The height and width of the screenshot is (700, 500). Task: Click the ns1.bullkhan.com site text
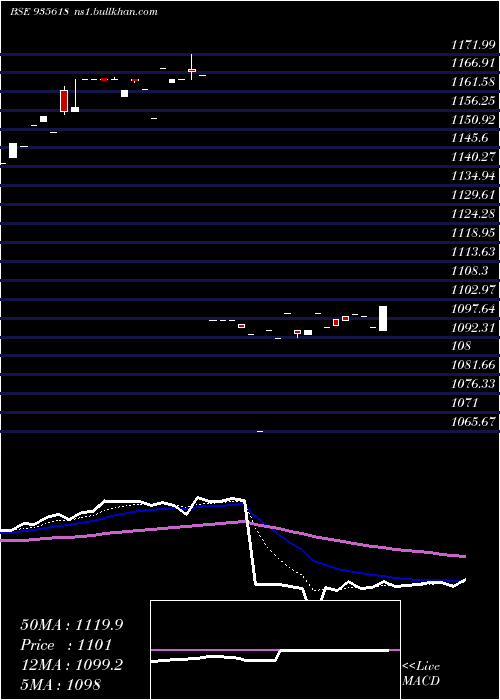point(117,12)
